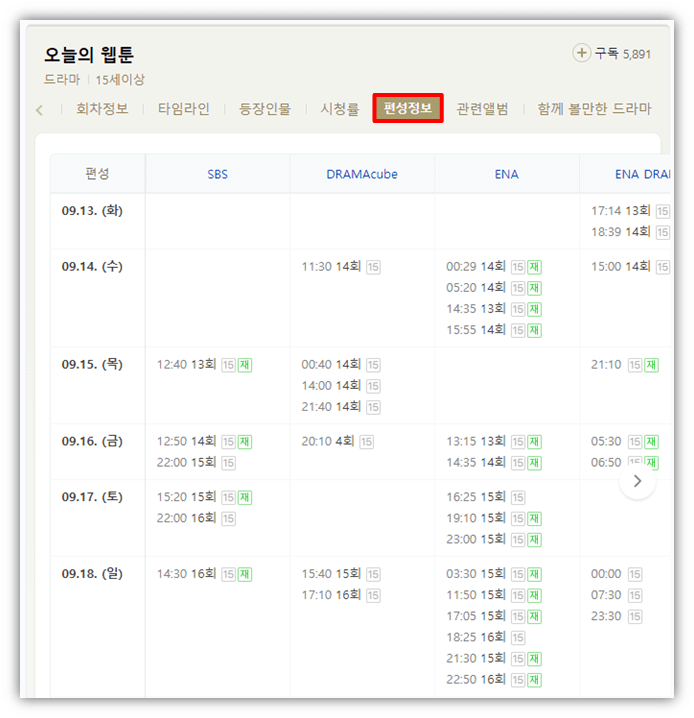Click the 편성 column header

coord(98,174)
